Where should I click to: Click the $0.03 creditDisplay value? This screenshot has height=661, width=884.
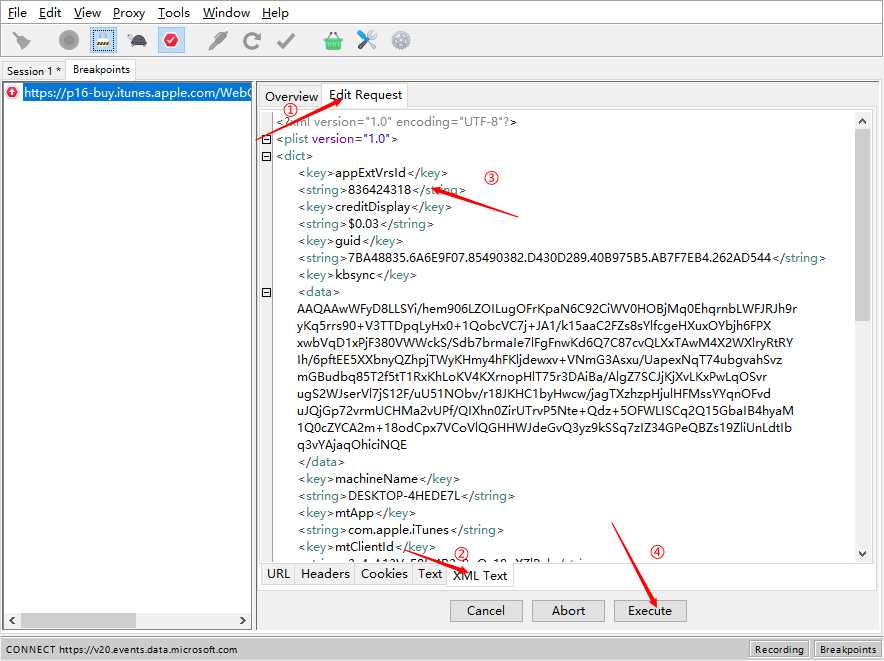pyautogui.click(x=364, y=224)
